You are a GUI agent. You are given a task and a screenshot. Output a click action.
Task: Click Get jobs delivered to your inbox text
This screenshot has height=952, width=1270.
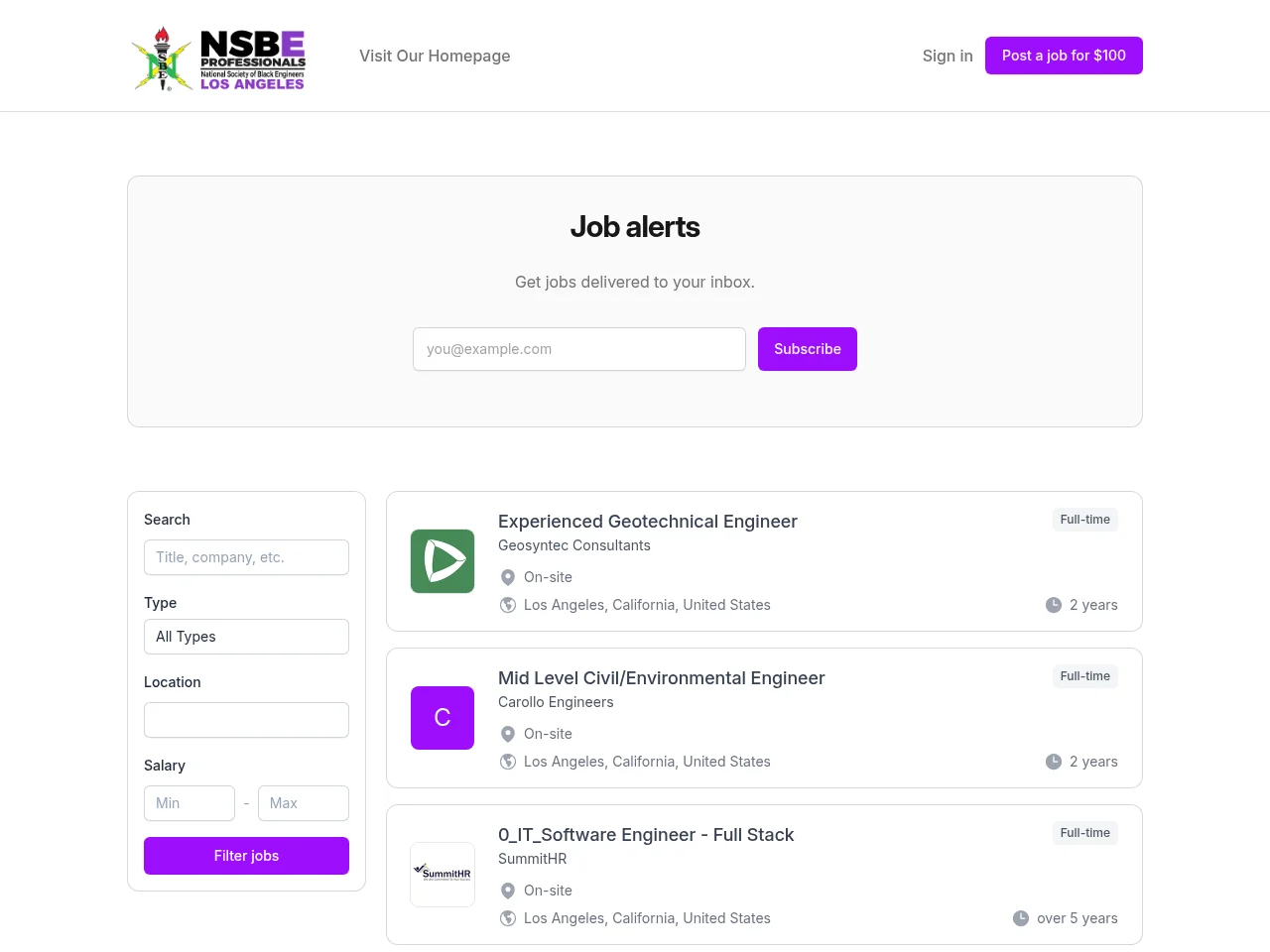point(635,282)
